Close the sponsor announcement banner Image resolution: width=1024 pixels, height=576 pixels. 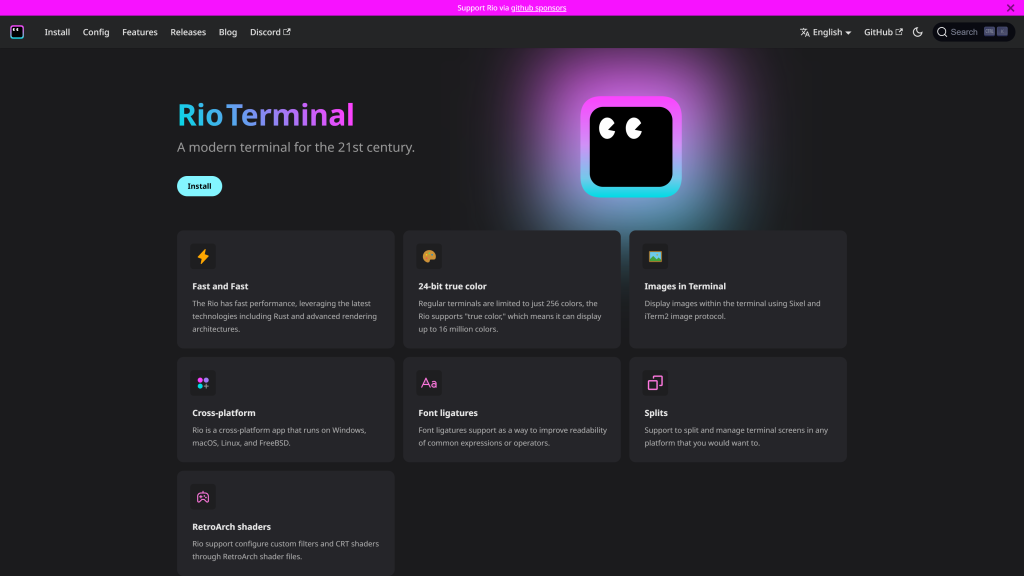pyautogui.click(x=1010, y=8)
